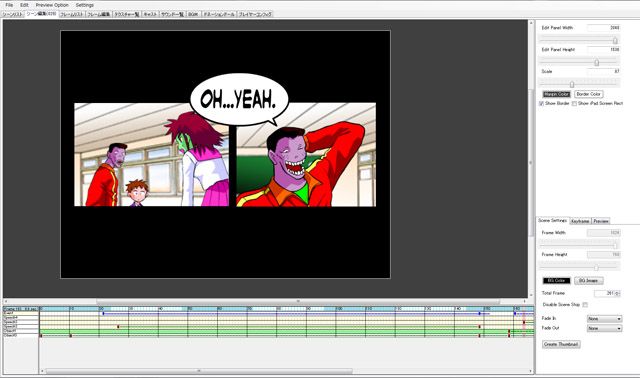This screenshot has width=640, height=378.
Task: Select the OH...YEAH. speech bubble
Action: 239,100
